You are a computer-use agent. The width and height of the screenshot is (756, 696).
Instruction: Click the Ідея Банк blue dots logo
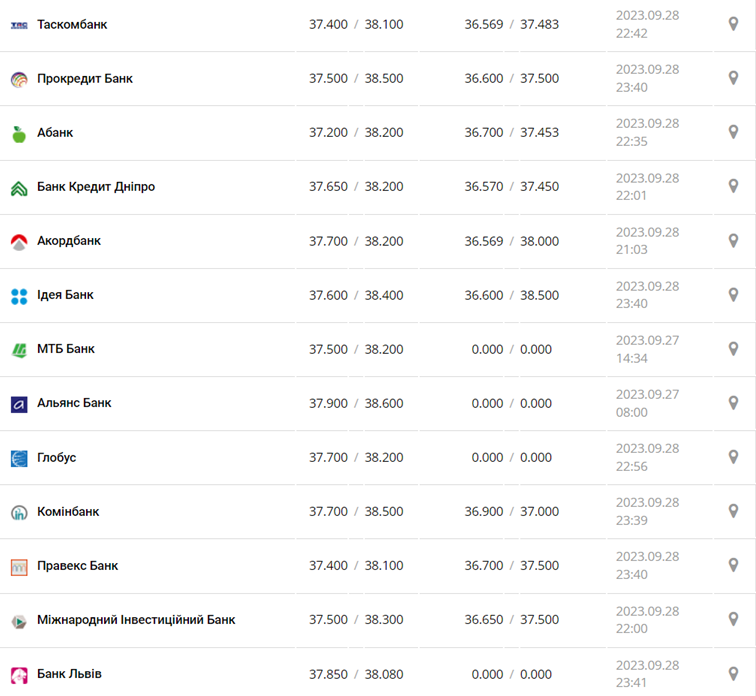[x=19, y=296]
